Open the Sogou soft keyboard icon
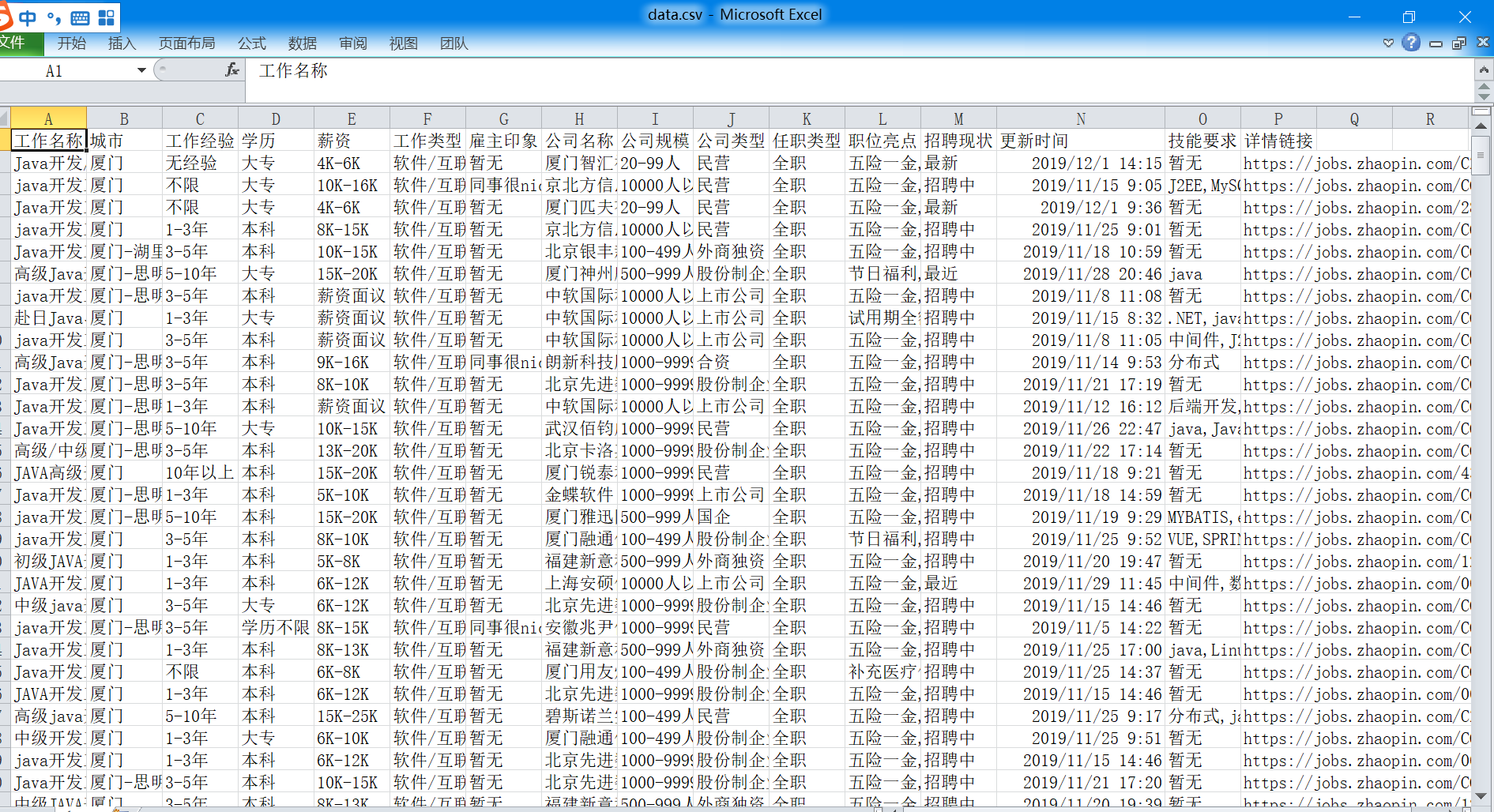 click(80, 17)
